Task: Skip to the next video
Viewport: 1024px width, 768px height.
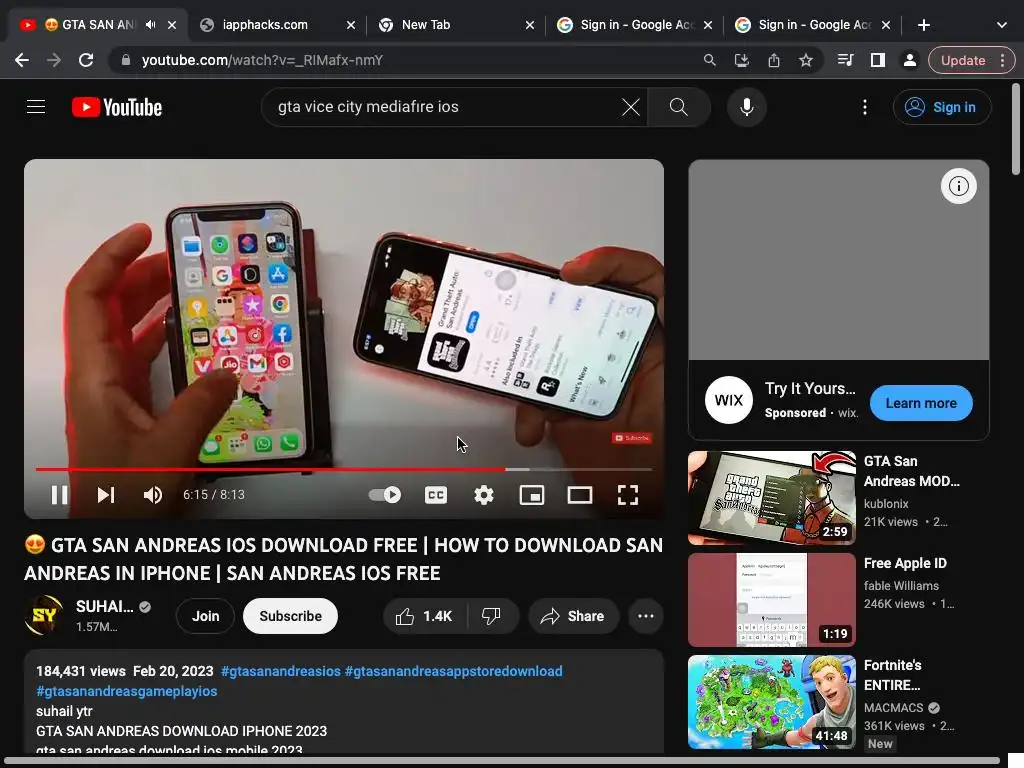Action: [x=106, y=495]
